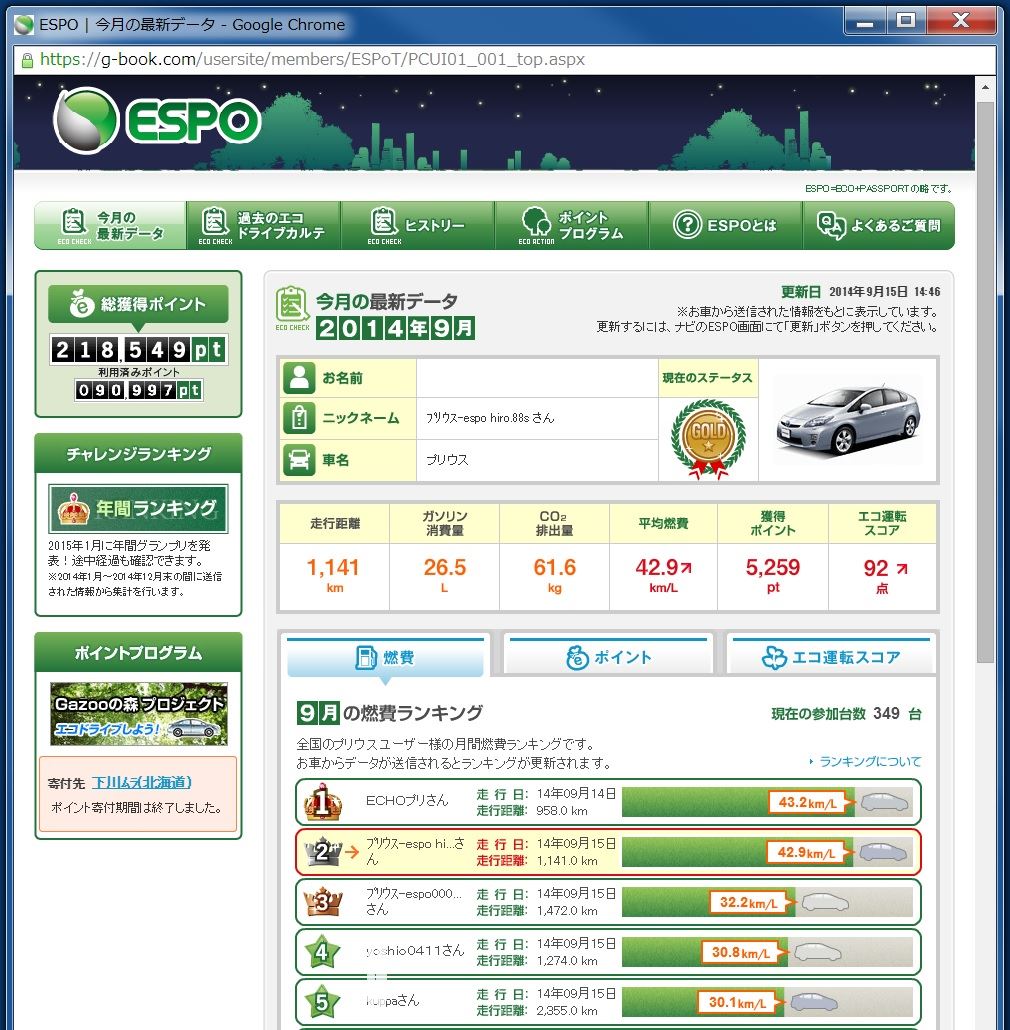Select 燃費 ranking tab
1010x1030 pixels.
[385, 657]
